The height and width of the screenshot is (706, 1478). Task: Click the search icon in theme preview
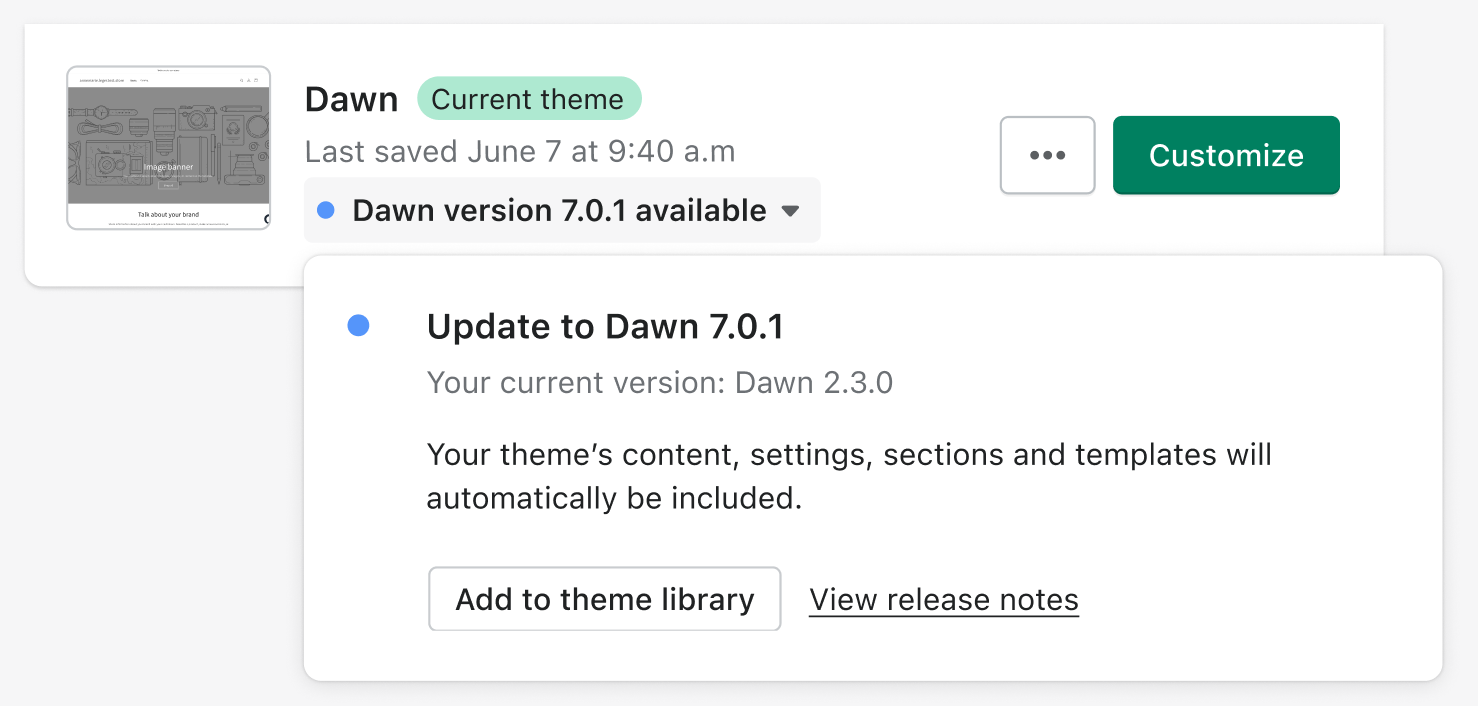coord(242,80)
